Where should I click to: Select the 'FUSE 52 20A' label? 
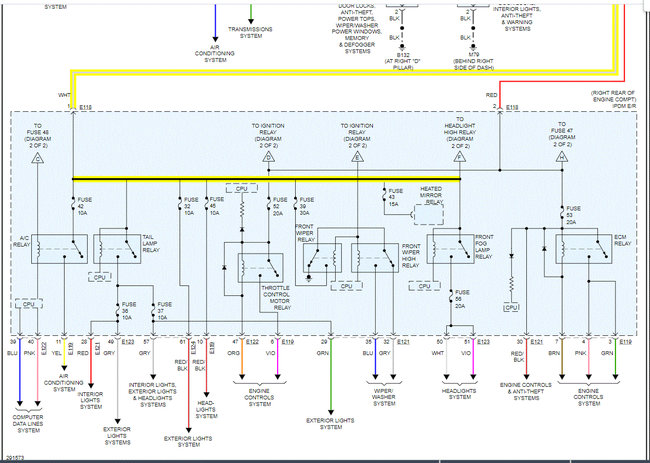click(x=280, y=206)
